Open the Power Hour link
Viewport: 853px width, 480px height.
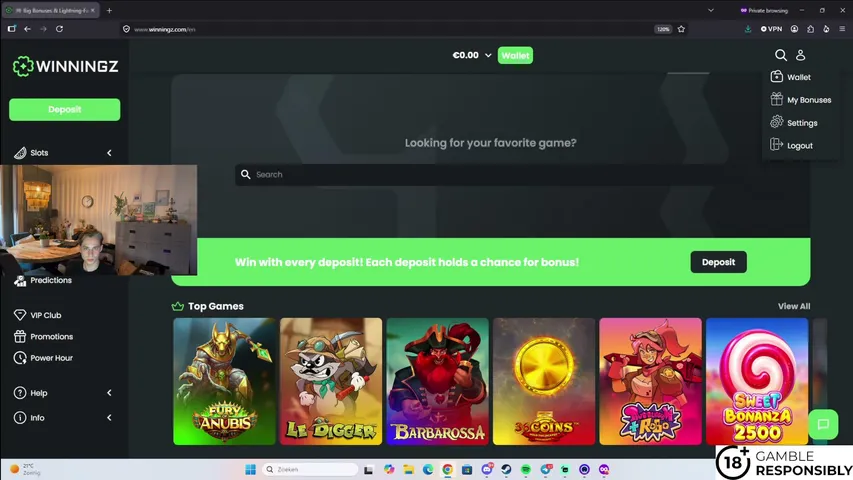(x=51, y=358)
